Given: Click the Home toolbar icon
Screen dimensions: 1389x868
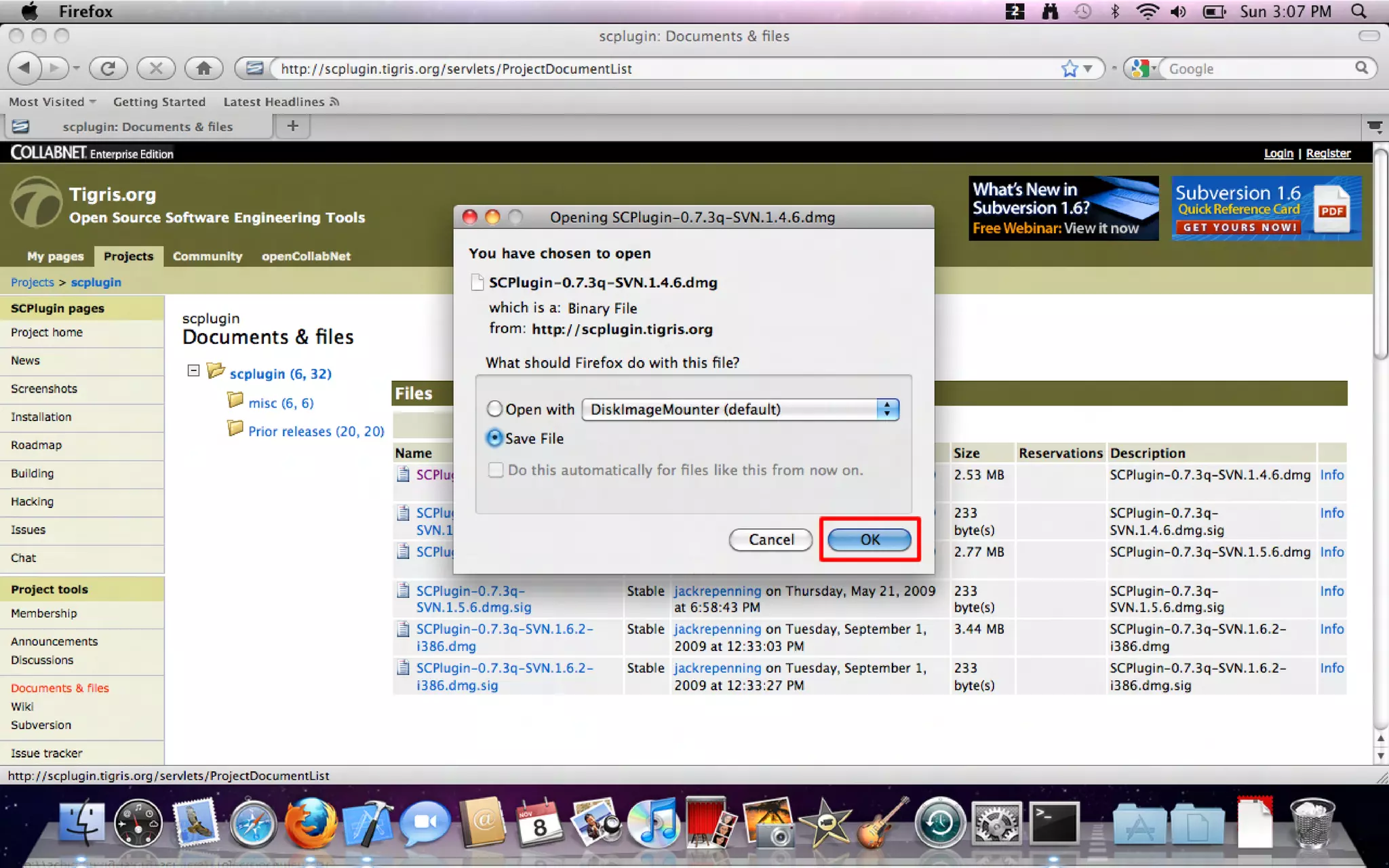Looking at the screenshot, I should tap(203, 68).
